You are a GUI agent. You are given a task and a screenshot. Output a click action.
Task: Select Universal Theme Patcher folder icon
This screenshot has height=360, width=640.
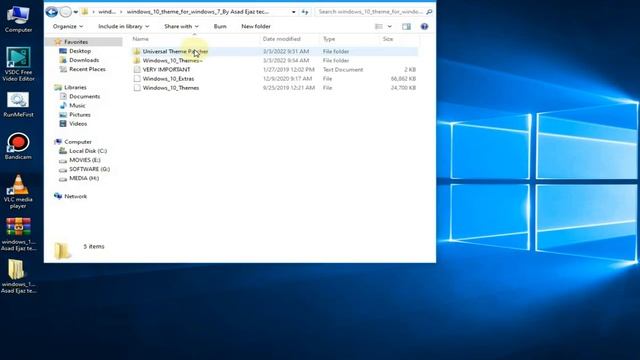tap(137, 51)
